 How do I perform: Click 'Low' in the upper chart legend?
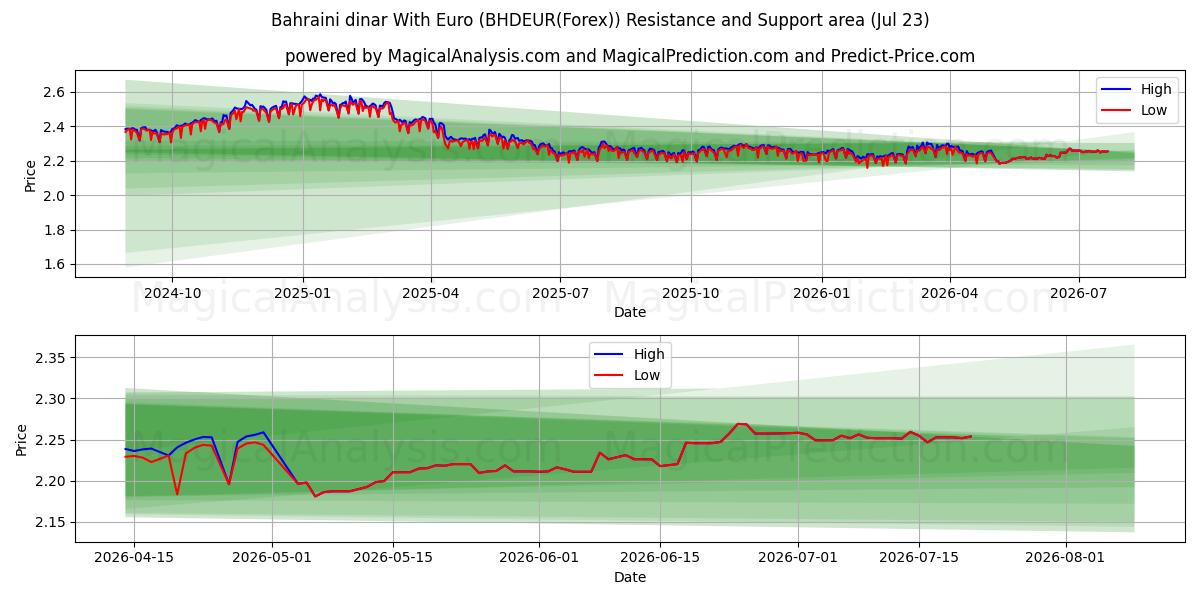point(1153,110)
